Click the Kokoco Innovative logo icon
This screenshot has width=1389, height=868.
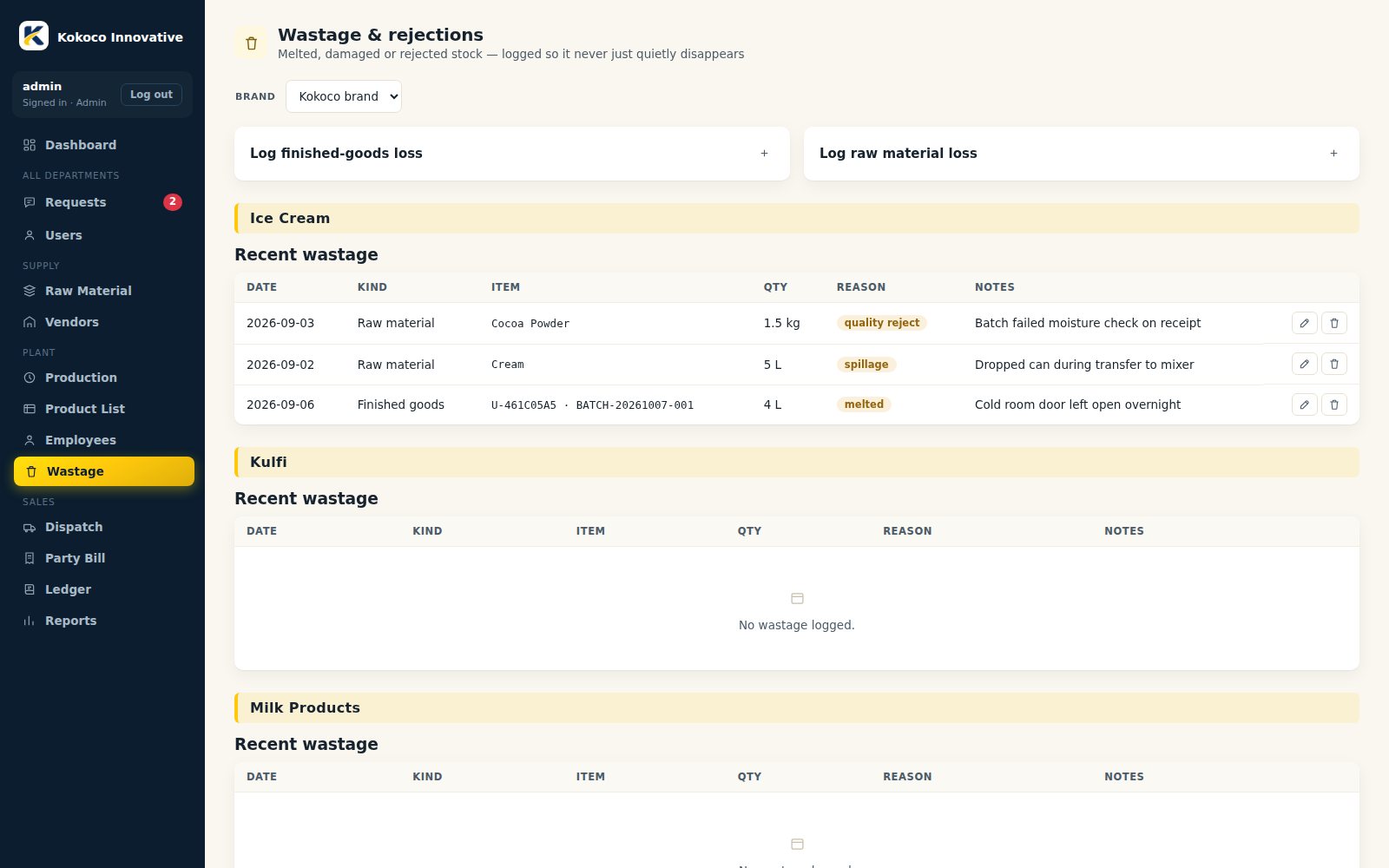34,36
